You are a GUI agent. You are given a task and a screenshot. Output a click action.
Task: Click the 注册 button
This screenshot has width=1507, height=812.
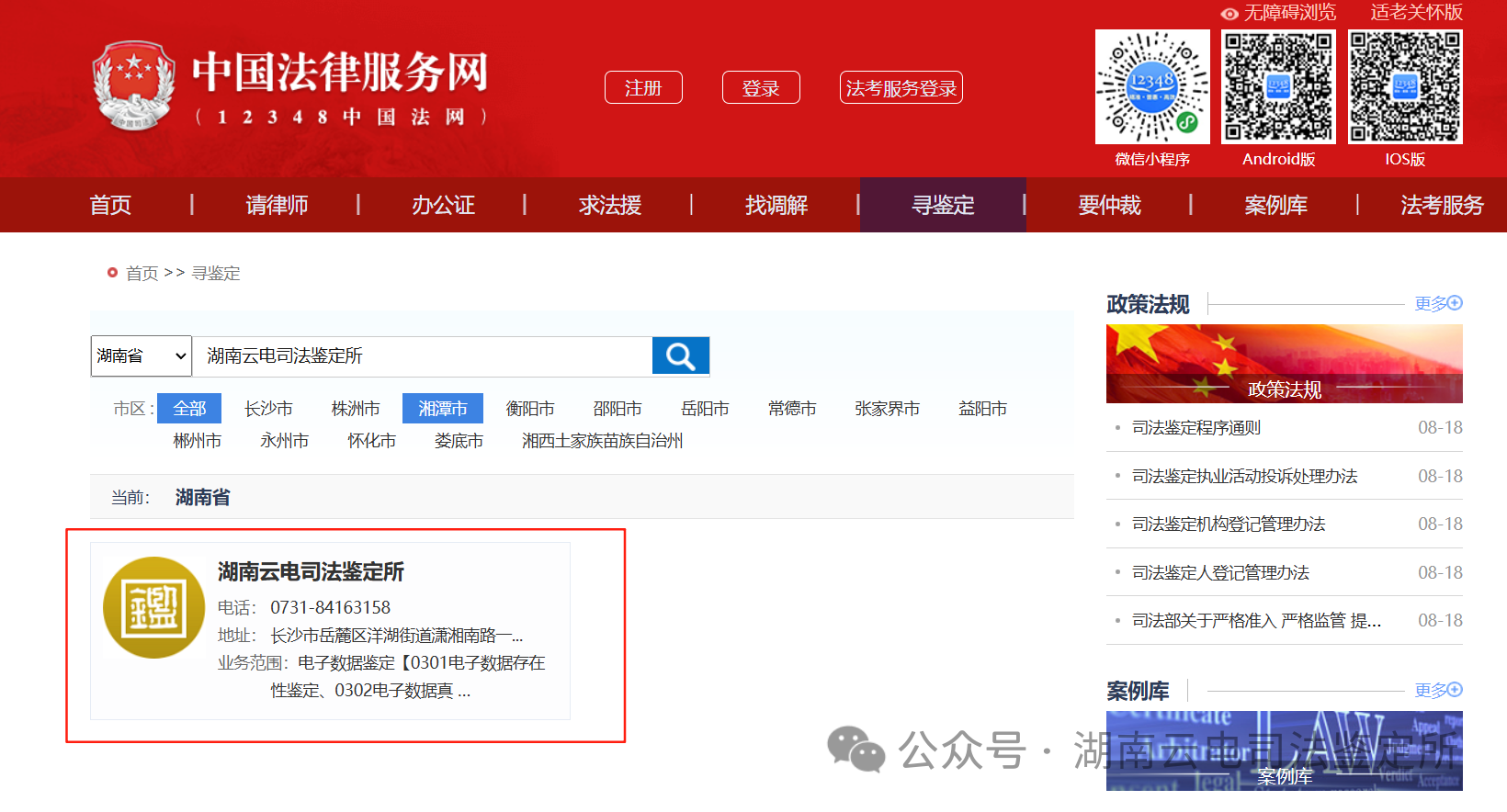(x=643, y=87)
